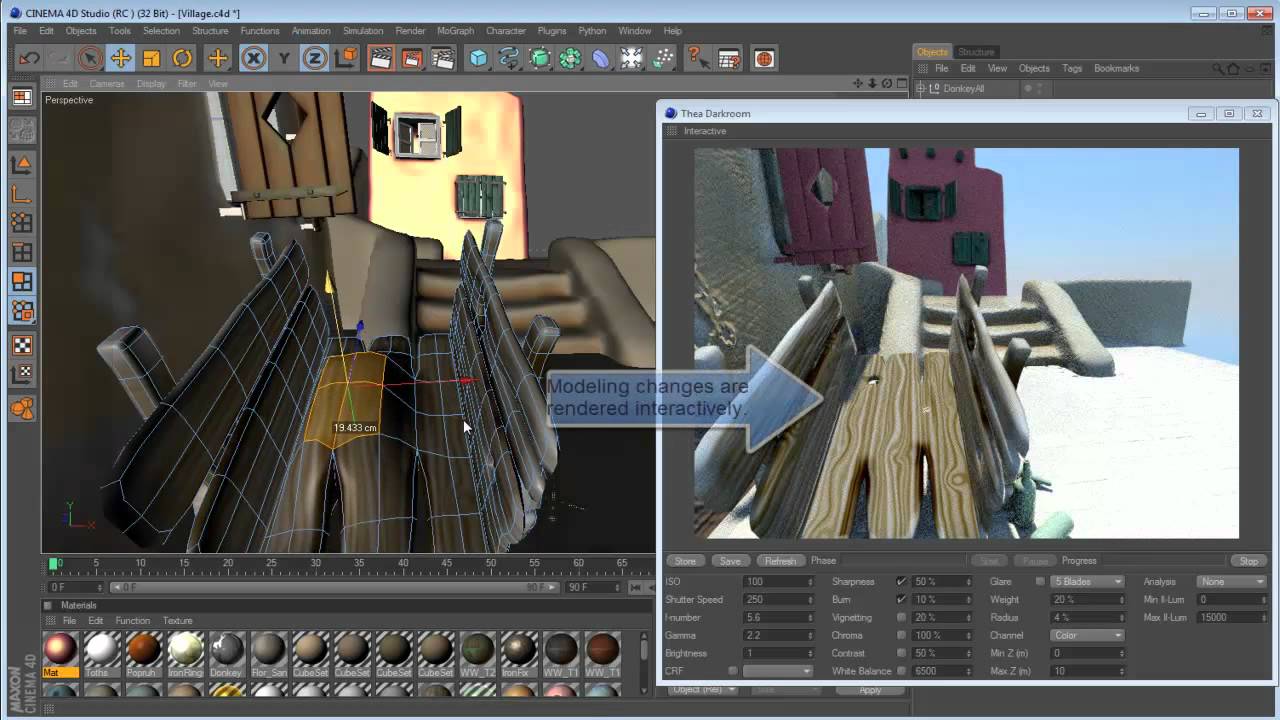Select the Move tool in toolbar
The height and width of the screenshot is (720, 1280).
[x=120, y=58]
